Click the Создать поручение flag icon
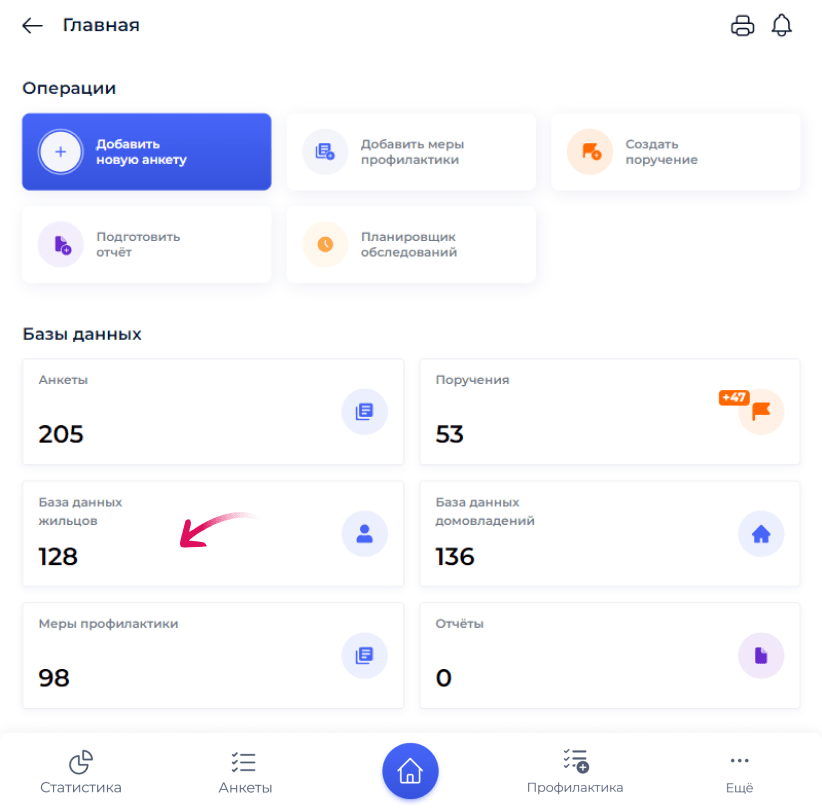822x809 pixels. pyautogui.click(x=590, y=152)
